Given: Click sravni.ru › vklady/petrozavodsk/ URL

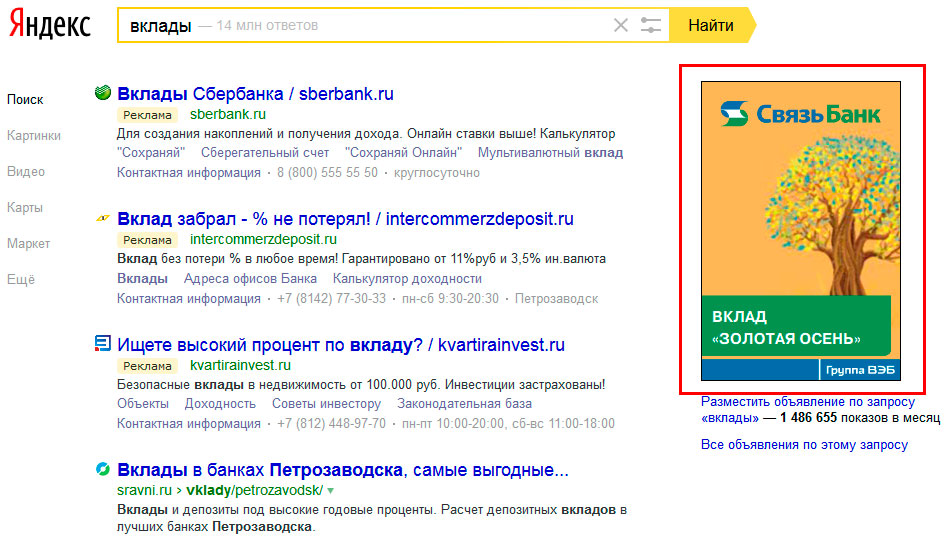Looking at the screenshot, I should 220,490.
